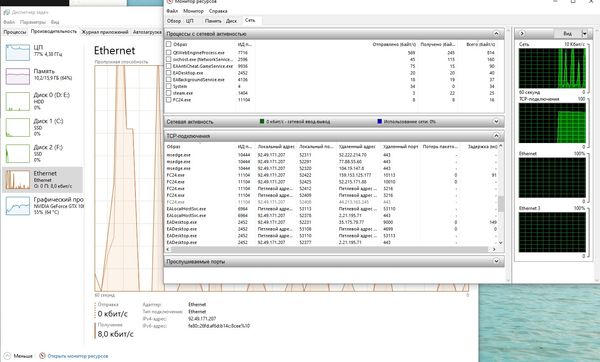Screen dimensions: 600x362
Task: Collapse the Процессы с сетевой активностью section
Action: tap(496, 34)
